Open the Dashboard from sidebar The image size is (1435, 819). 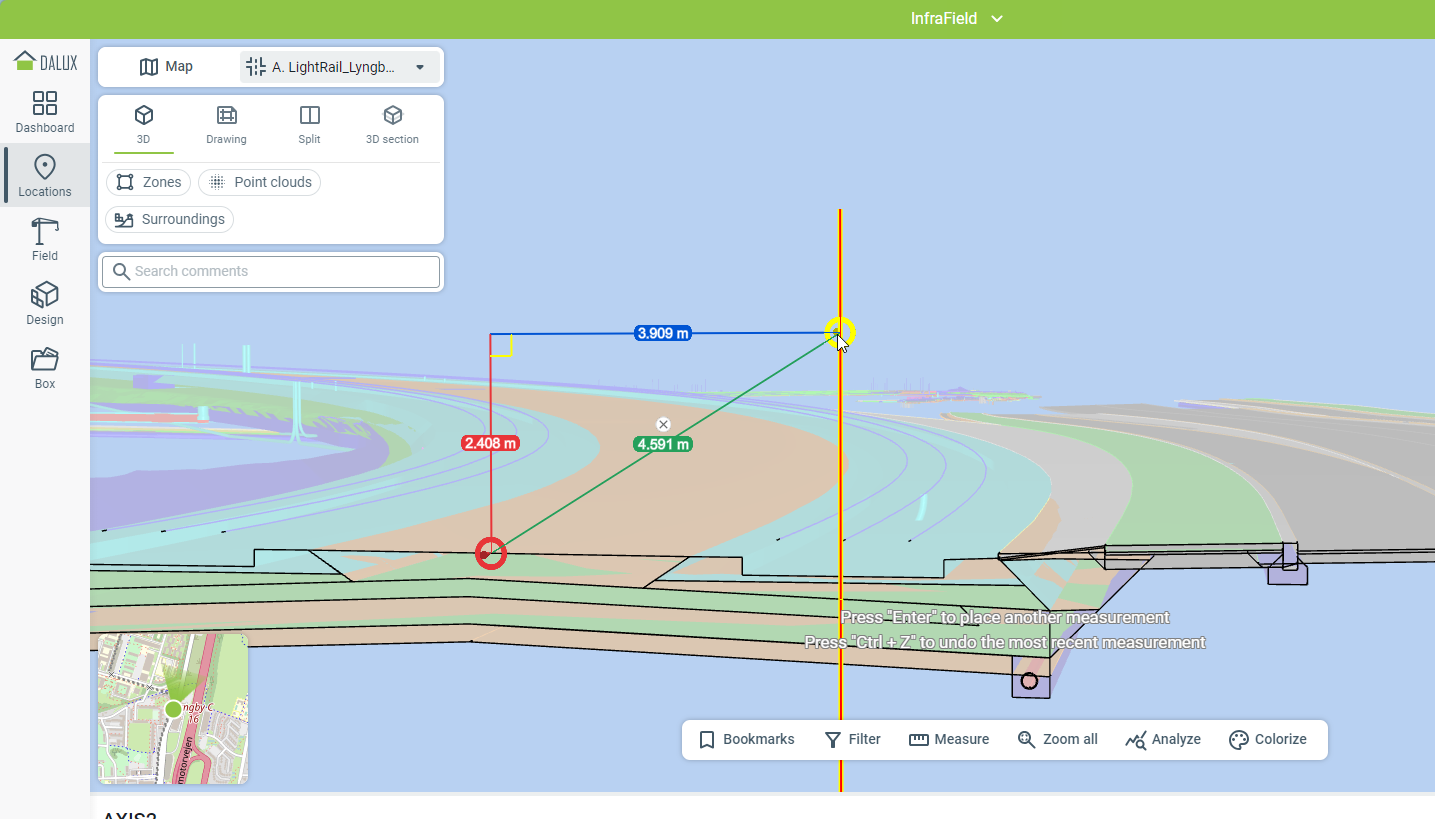[45, 112]
